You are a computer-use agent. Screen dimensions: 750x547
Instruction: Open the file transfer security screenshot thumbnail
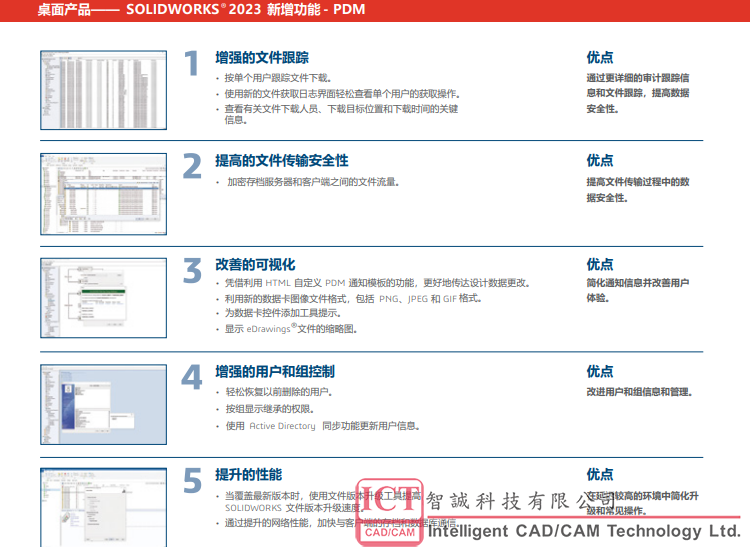point(103,194)
